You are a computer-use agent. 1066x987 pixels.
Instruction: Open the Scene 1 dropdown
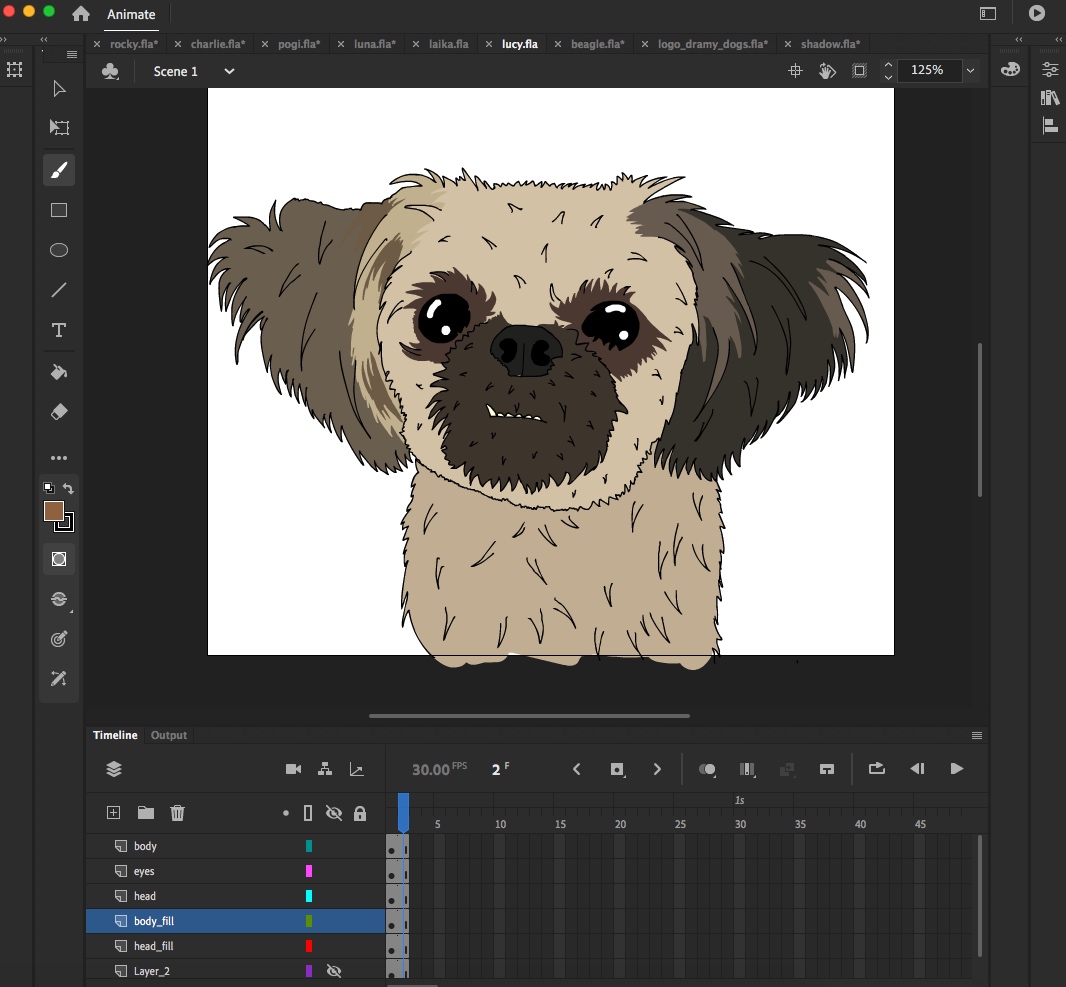point(229,71)
